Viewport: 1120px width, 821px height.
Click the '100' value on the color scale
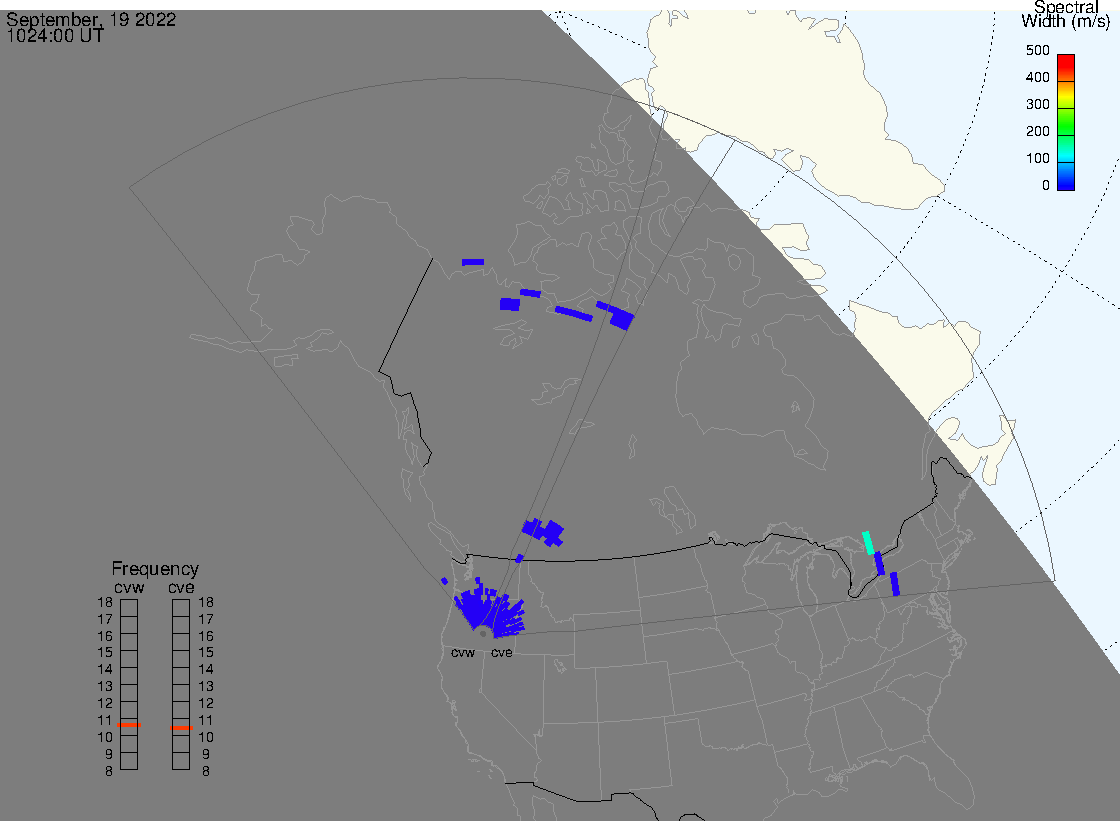(1037, 159)
